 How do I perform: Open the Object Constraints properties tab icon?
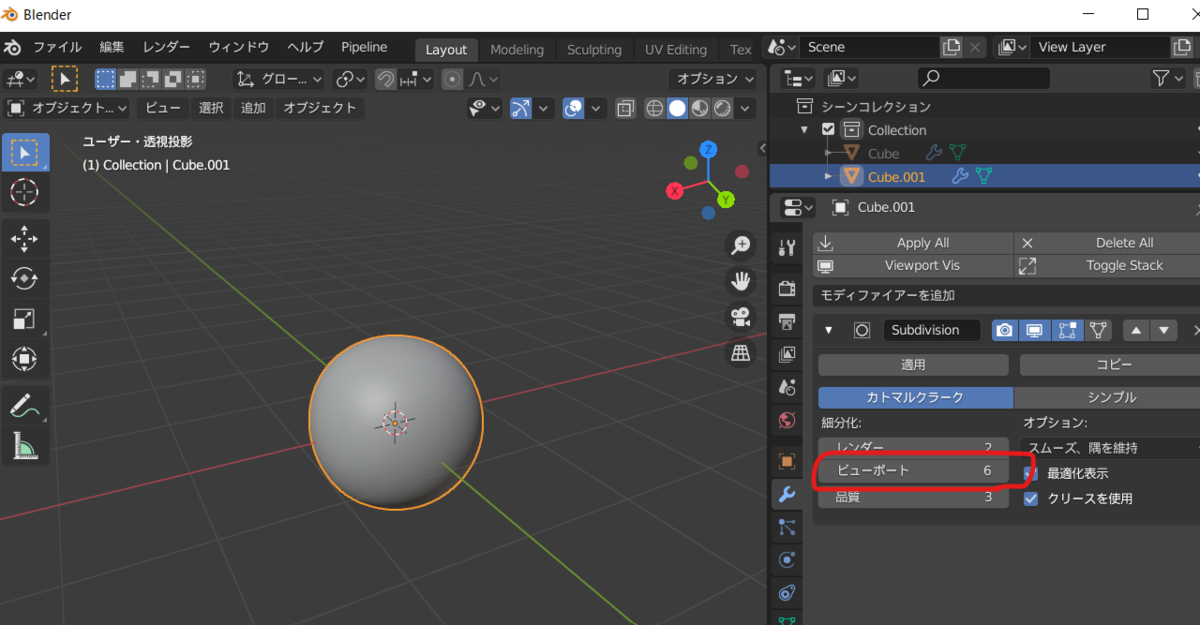[787, 593]
